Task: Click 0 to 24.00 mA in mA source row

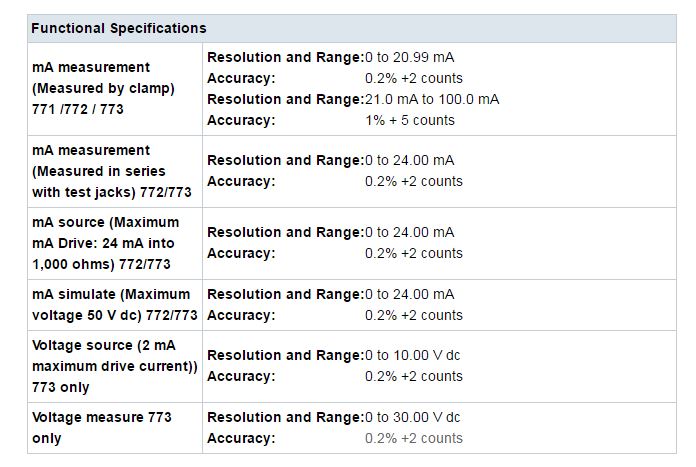Action: [x=409, y=232]
